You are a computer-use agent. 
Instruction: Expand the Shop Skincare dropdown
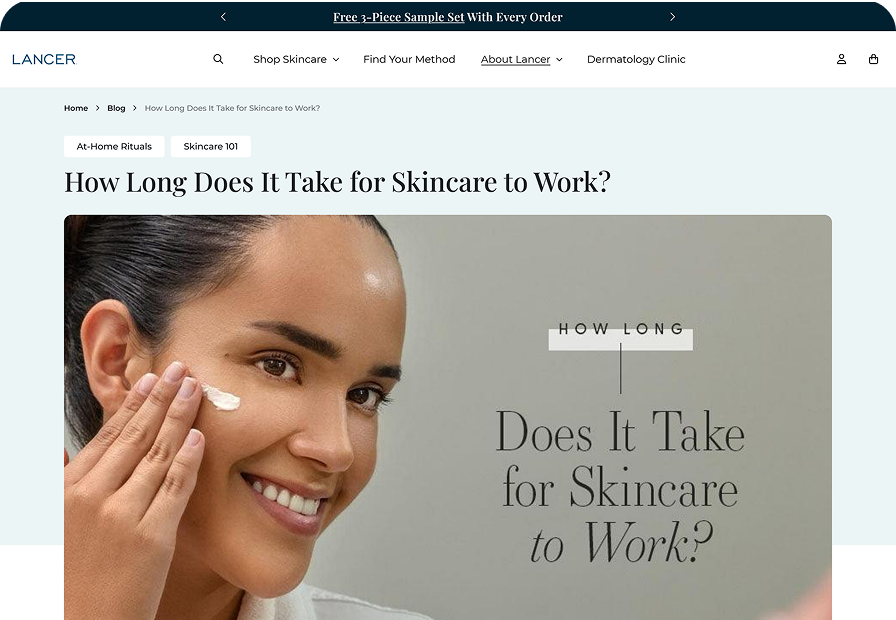pos(296,59)
